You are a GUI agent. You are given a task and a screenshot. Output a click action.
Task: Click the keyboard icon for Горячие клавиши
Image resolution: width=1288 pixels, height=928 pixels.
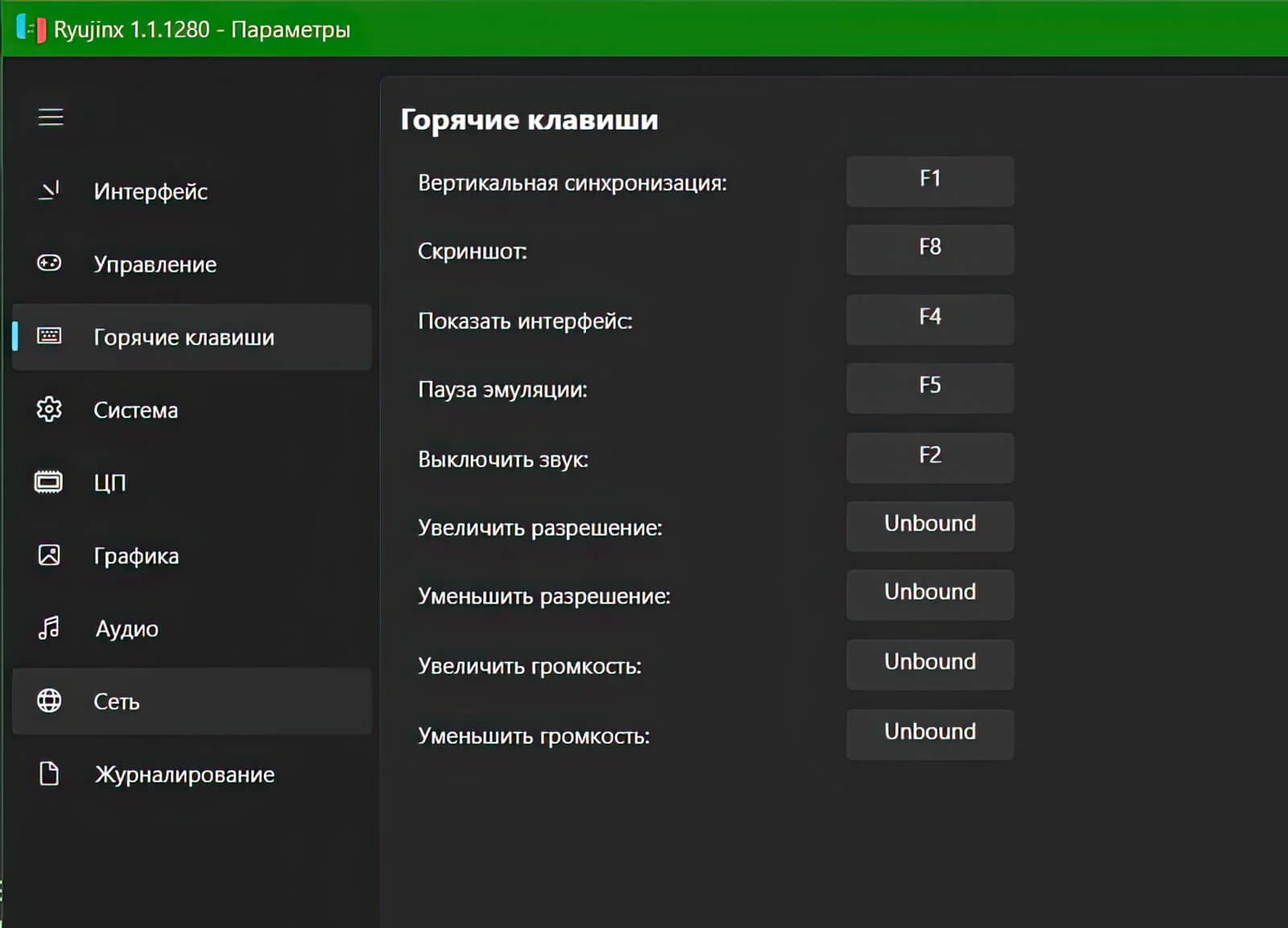coord(49,336)
